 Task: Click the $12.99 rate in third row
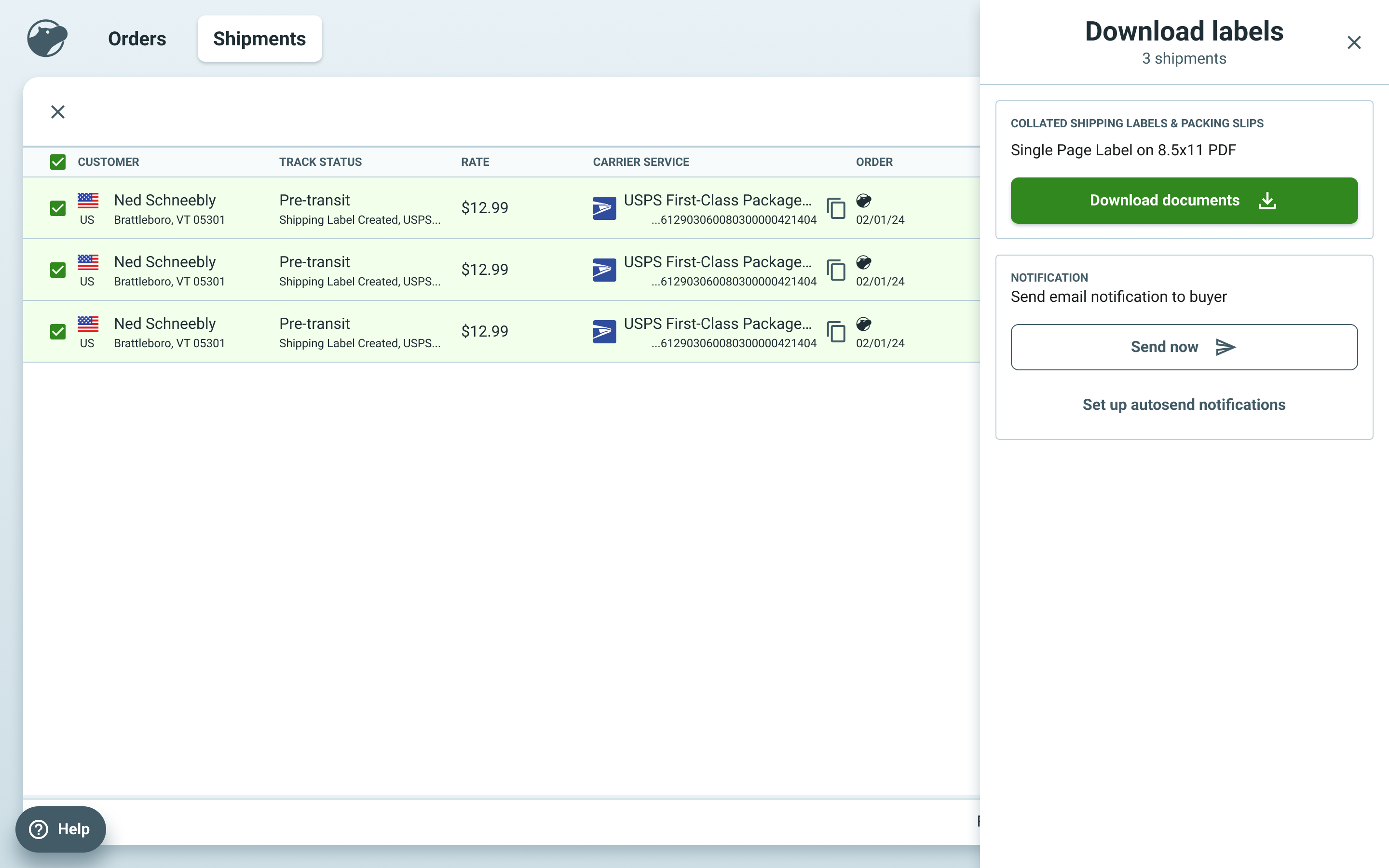coord(484,331)
